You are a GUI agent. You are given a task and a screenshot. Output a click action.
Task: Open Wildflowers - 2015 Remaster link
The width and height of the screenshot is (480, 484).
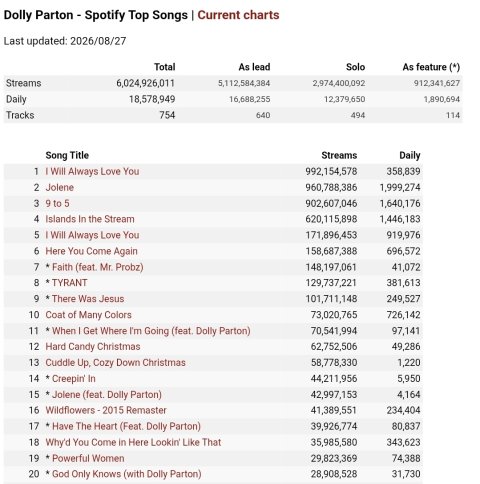(106, 410)
